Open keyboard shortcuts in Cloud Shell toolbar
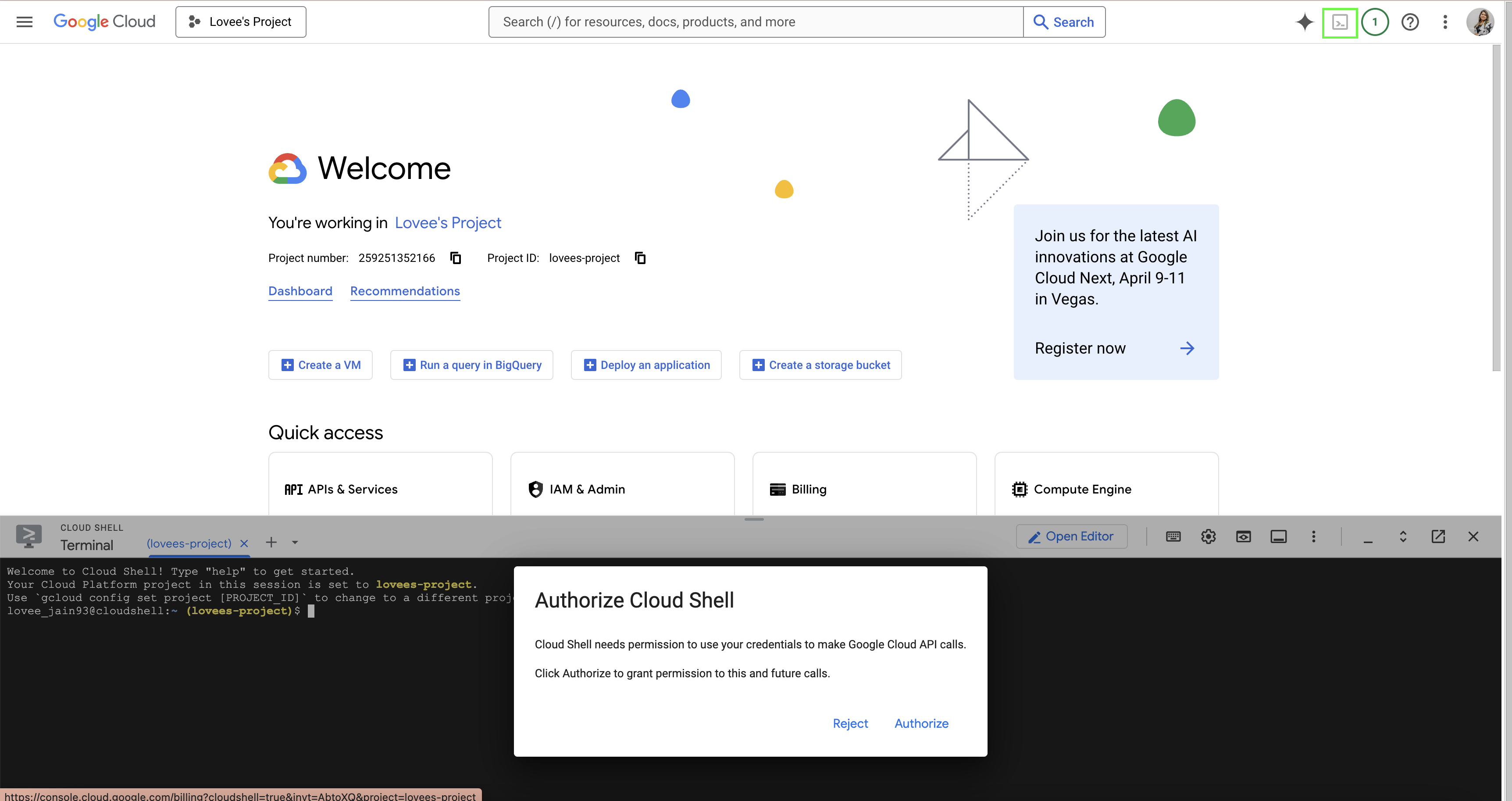This screenshot has height=801, width=1512. click(1173, 536)
